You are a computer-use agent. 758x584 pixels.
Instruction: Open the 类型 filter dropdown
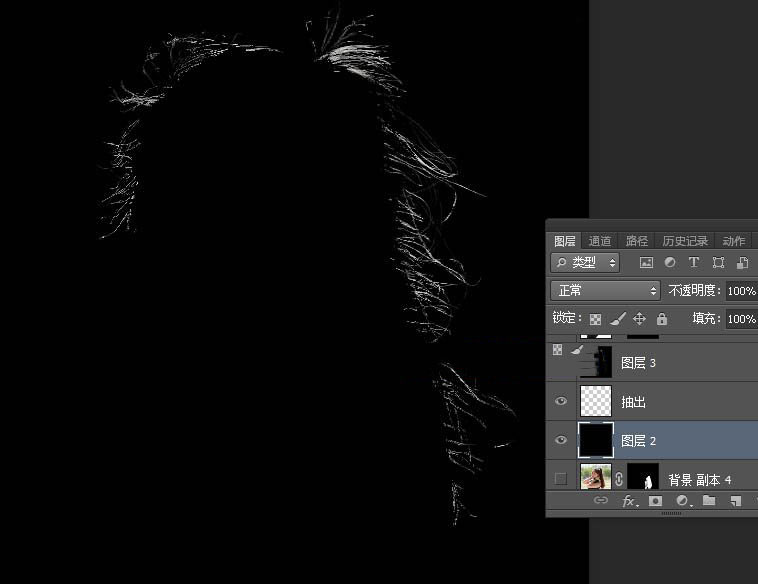click(585, 263)
